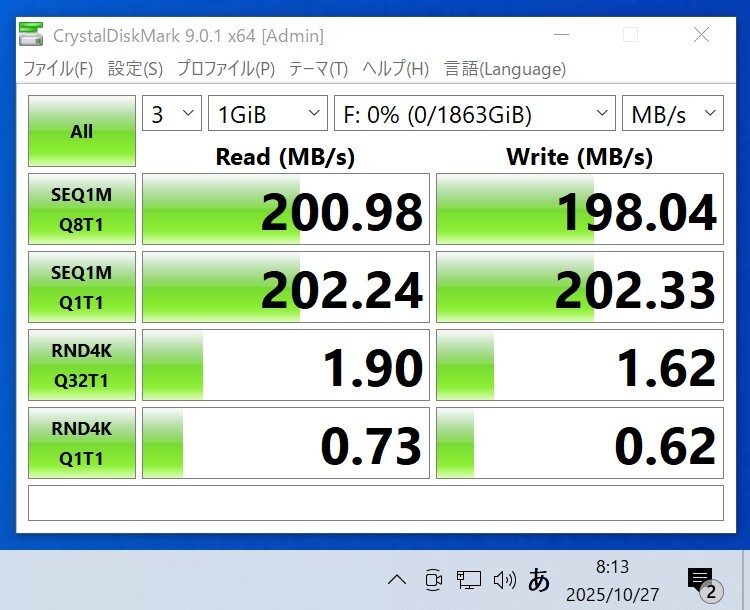Start the RND4K Q1T1 test
Viewport: 750px width, 610px height.
click(x=82, y=443)
